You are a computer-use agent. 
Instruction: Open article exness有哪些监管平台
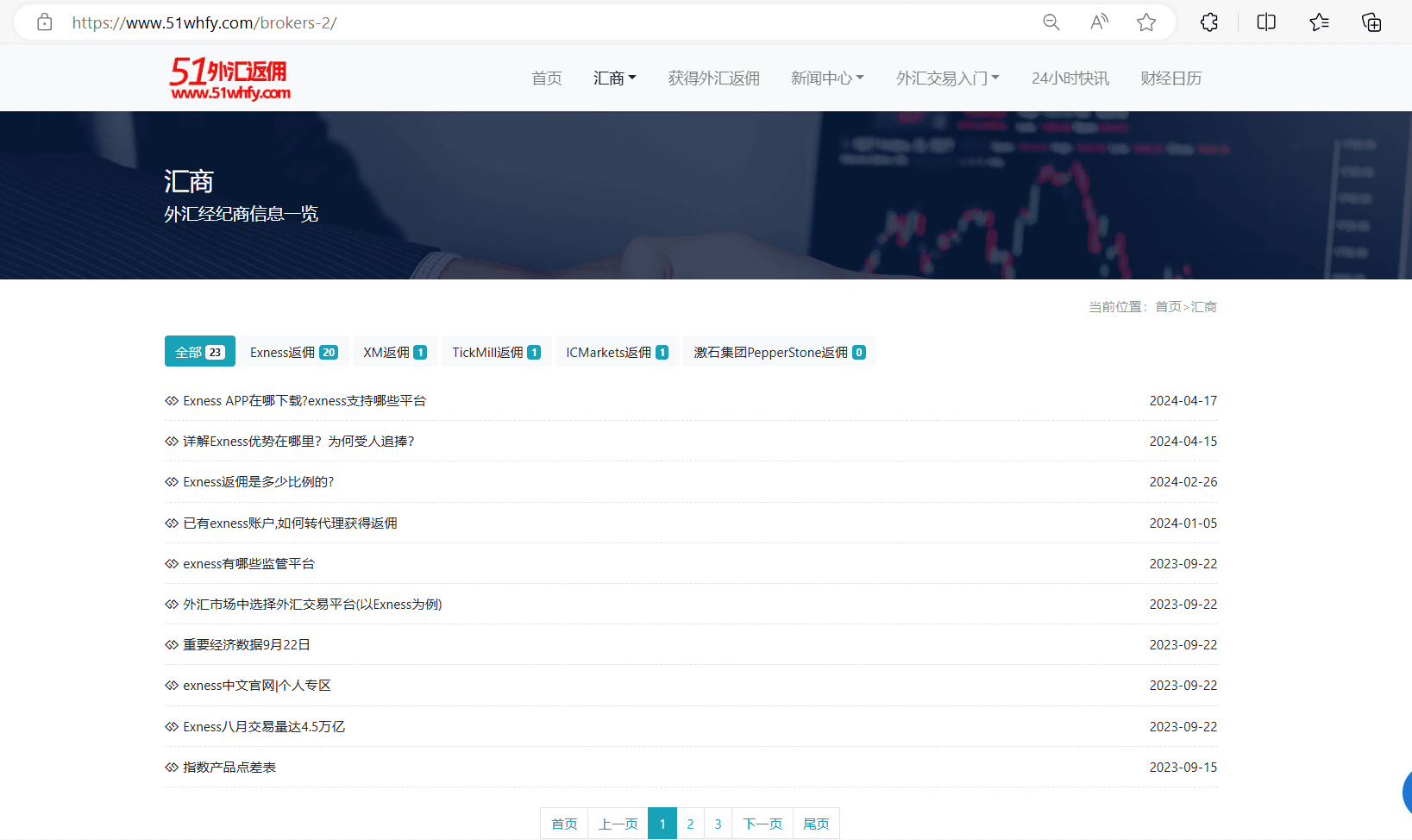[x=249, y=564]
